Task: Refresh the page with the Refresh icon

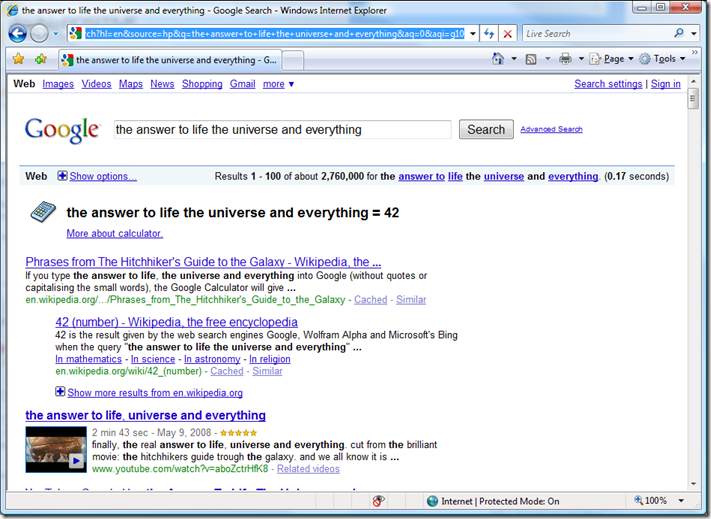Action: pos(489,34)
